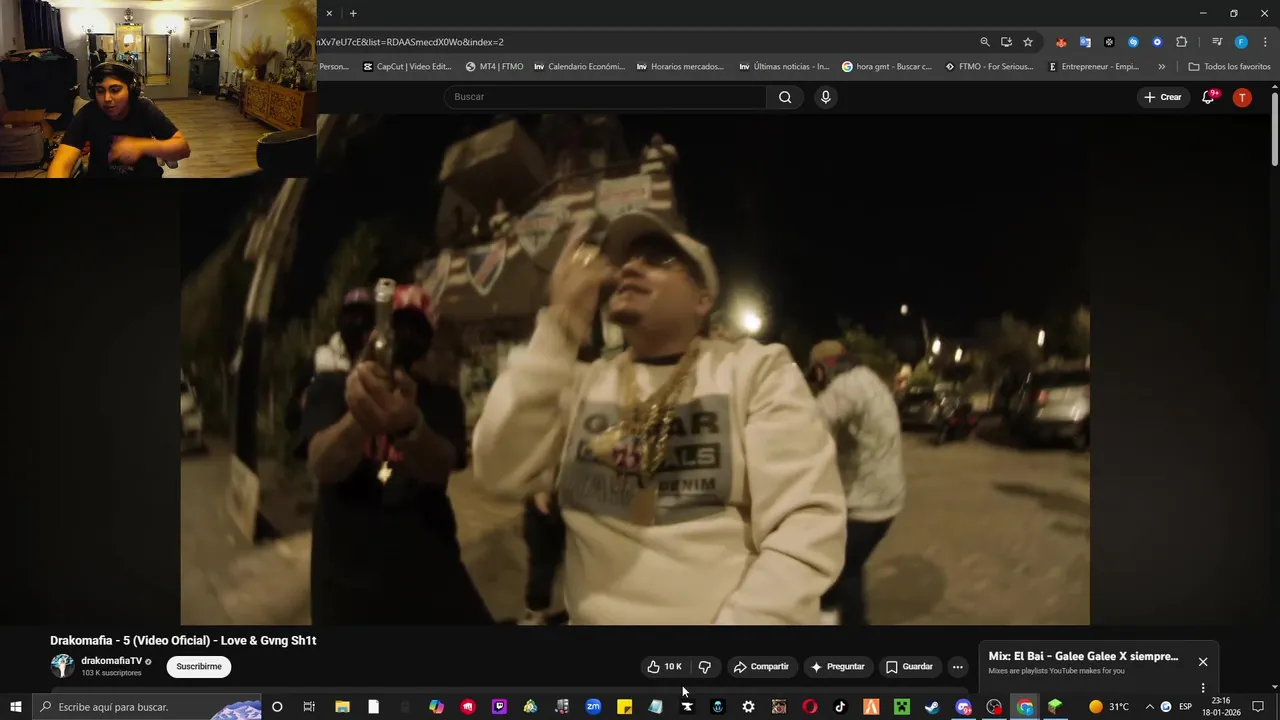Image resolution: width=1280 pixels, height=720 pixels.
Task: Bookmark this page with the star icon
Action: click(x=1028, y=42)
